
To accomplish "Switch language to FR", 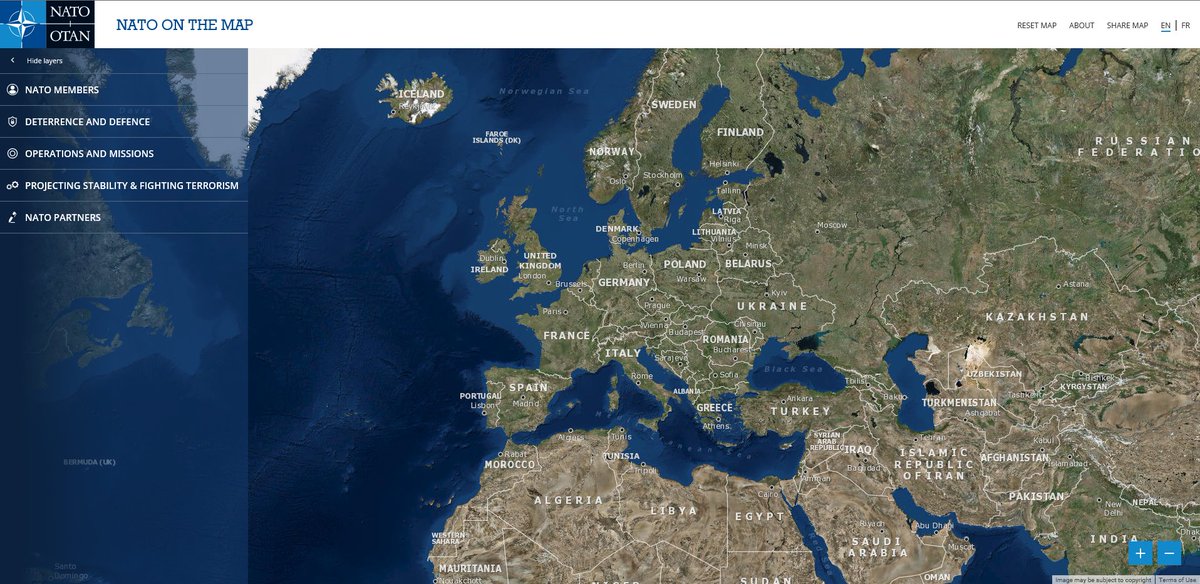I will coord(1185,25).
